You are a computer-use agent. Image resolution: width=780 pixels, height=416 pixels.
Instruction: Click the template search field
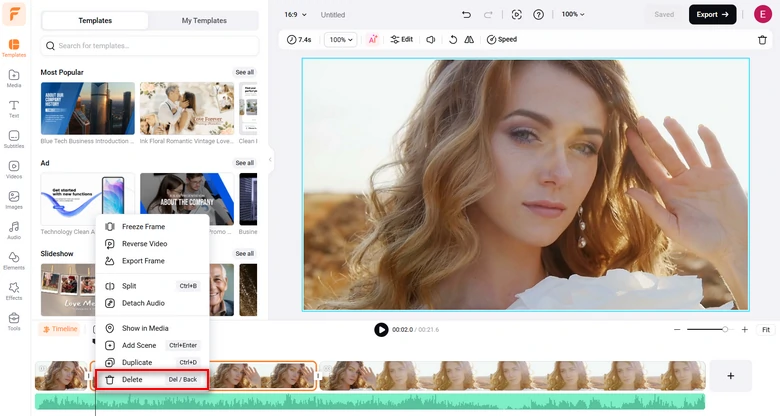[150, 46]
